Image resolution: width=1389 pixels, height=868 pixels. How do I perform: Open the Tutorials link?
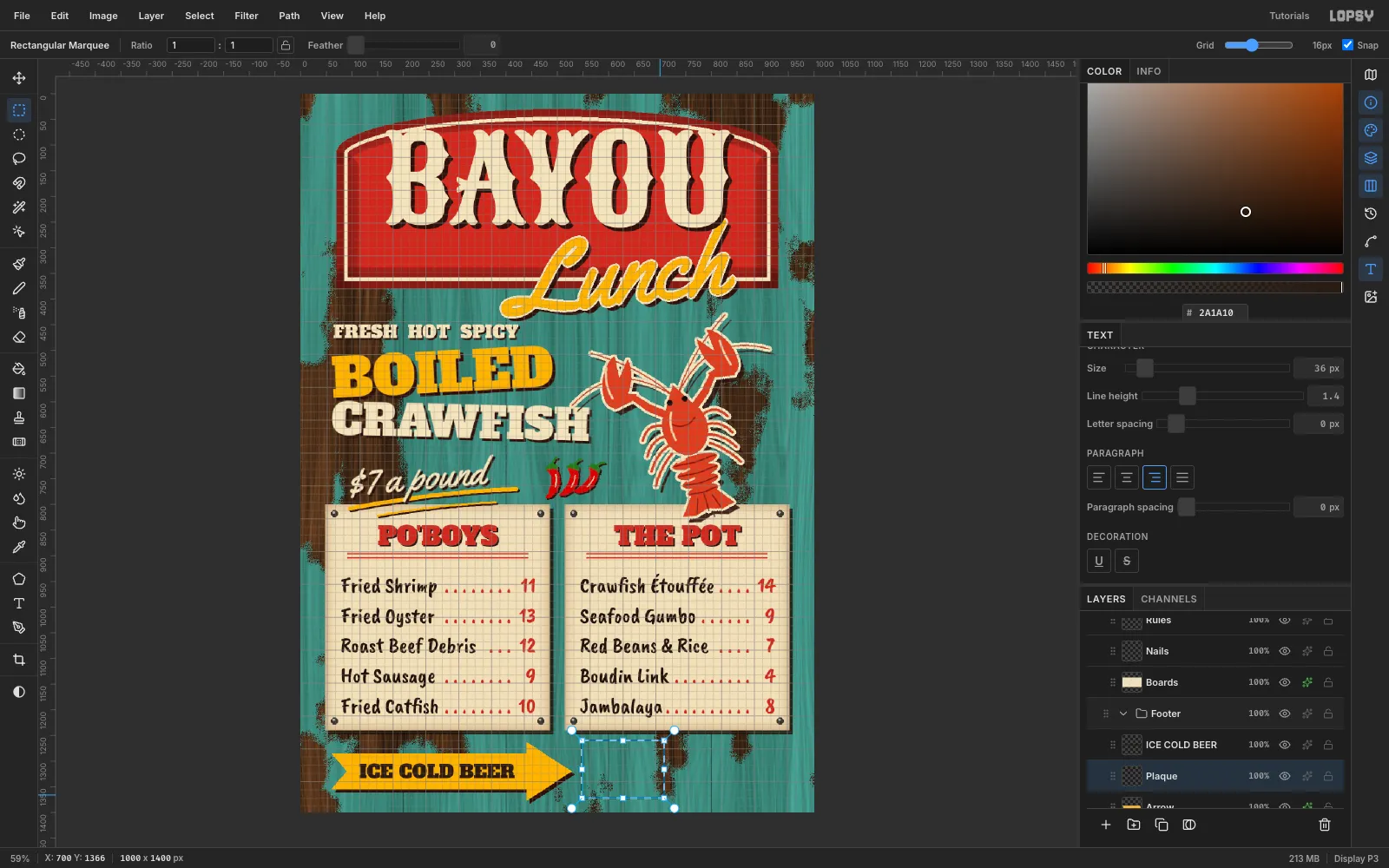[1289, 16]
